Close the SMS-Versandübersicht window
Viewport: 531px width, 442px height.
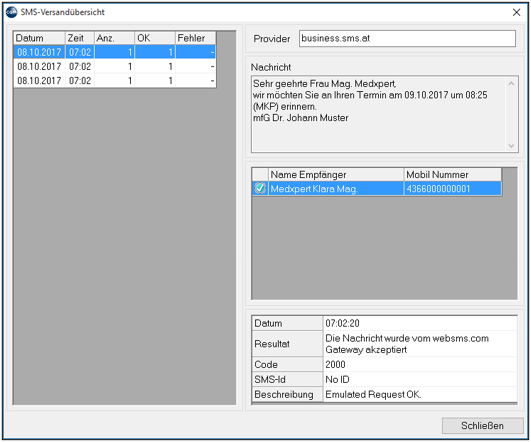tap(516, 12)
